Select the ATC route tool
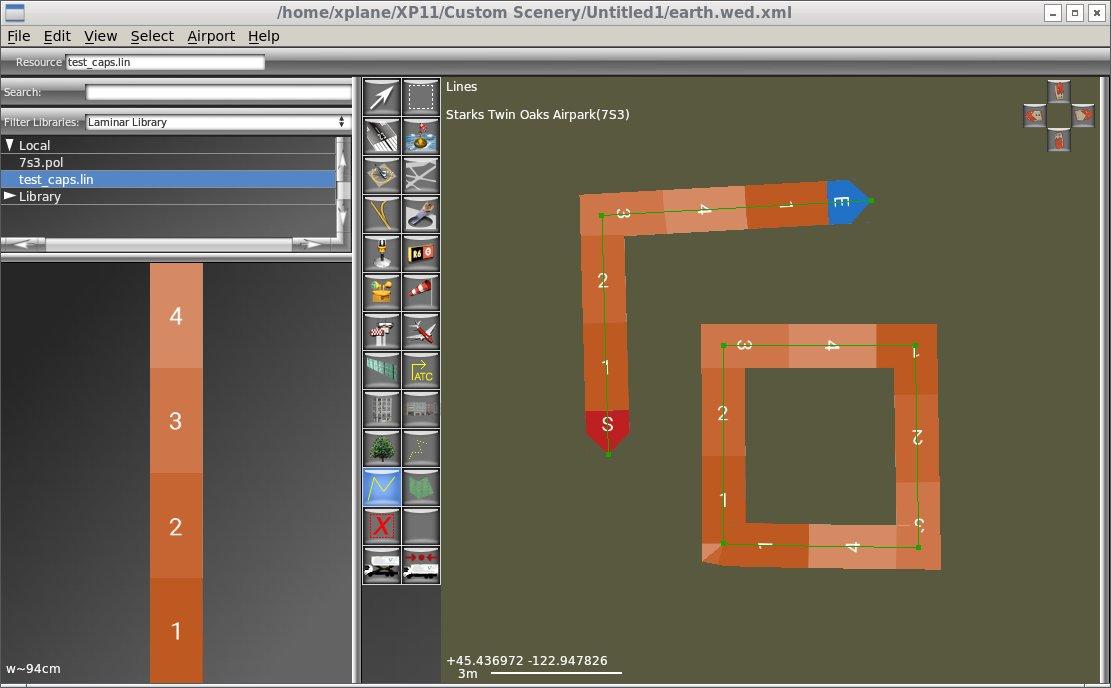Image resolution: width=1111 pixels, height=688 pixels. coord(421,370)
